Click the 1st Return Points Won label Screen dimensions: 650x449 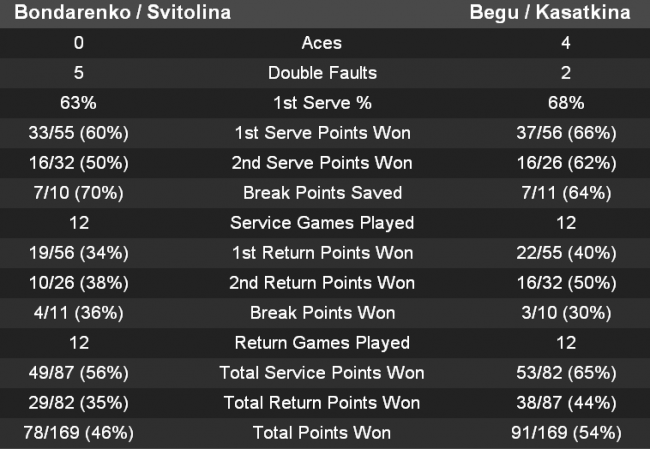click(321, 253)
